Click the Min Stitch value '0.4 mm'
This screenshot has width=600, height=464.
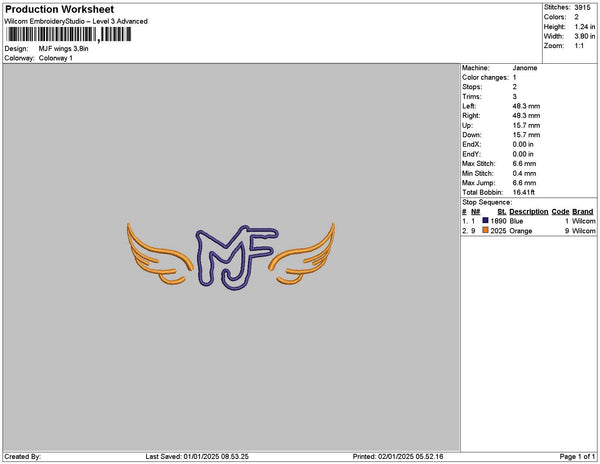click(x=524, y=173)
